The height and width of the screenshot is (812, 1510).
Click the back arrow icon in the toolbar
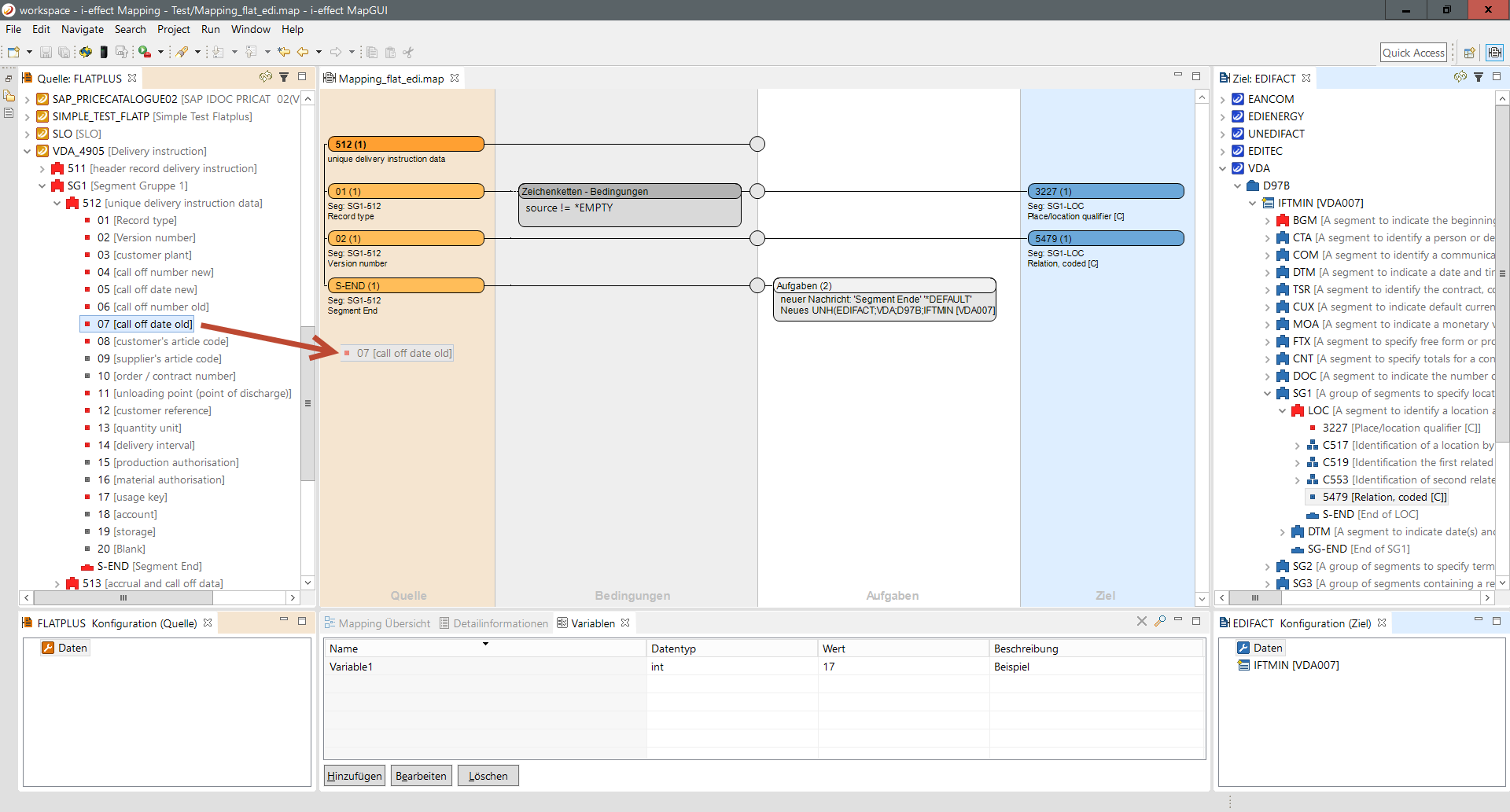303,52
